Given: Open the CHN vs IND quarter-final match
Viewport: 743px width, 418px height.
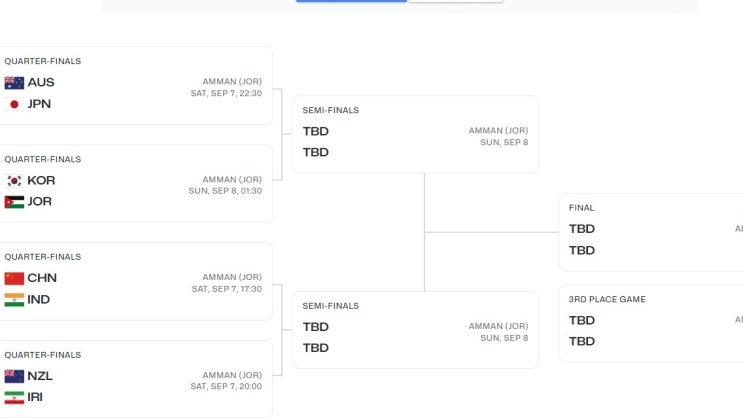Looking at the screenshot, I should click(x=135, y=282).
